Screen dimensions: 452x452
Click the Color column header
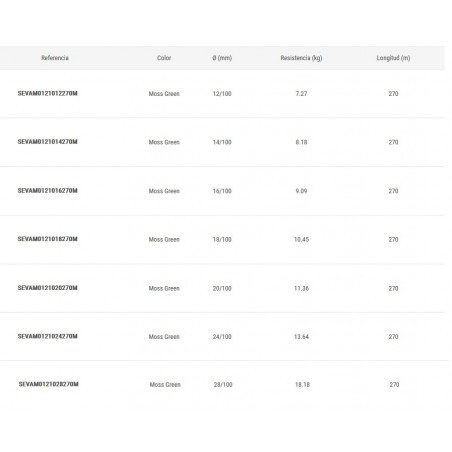click(164, 58)
